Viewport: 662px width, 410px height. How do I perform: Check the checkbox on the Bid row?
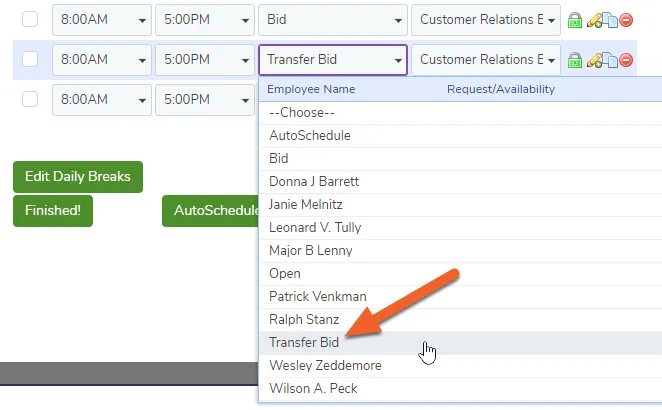coord(30,19)
